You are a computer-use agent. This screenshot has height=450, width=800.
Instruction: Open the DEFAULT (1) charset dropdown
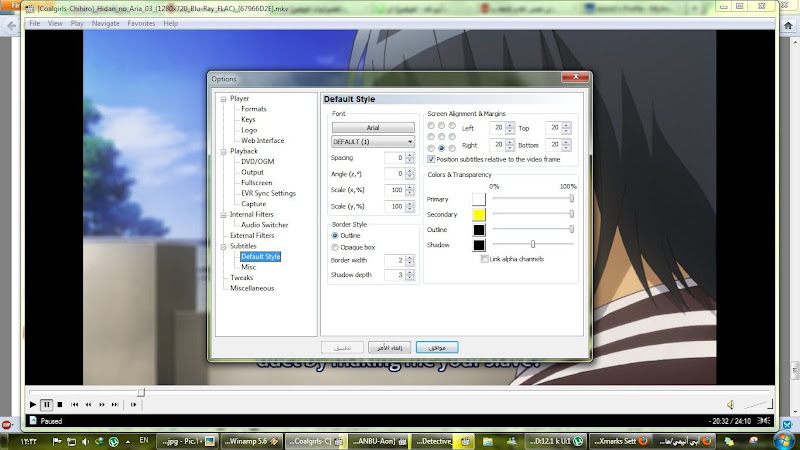point(373,142)
